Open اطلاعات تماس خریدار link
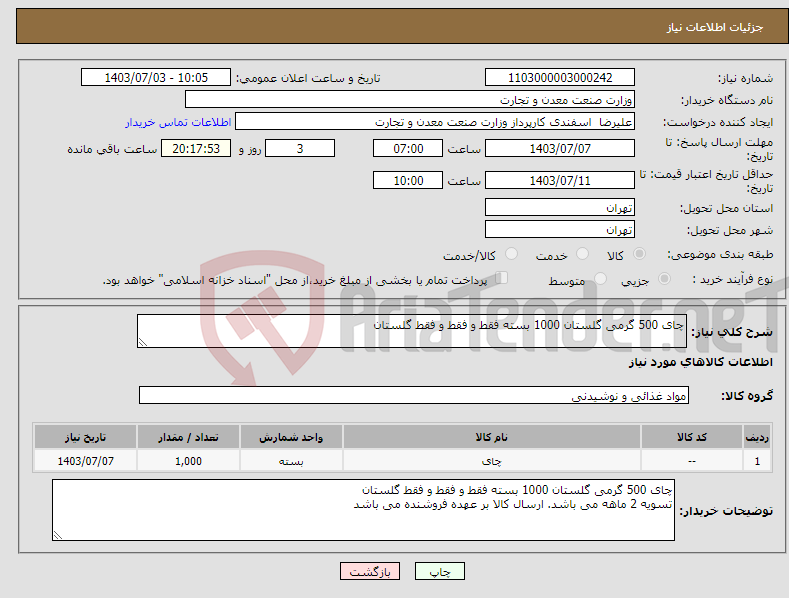The width and height of the screenshot is (789, 598). point(178,122)
